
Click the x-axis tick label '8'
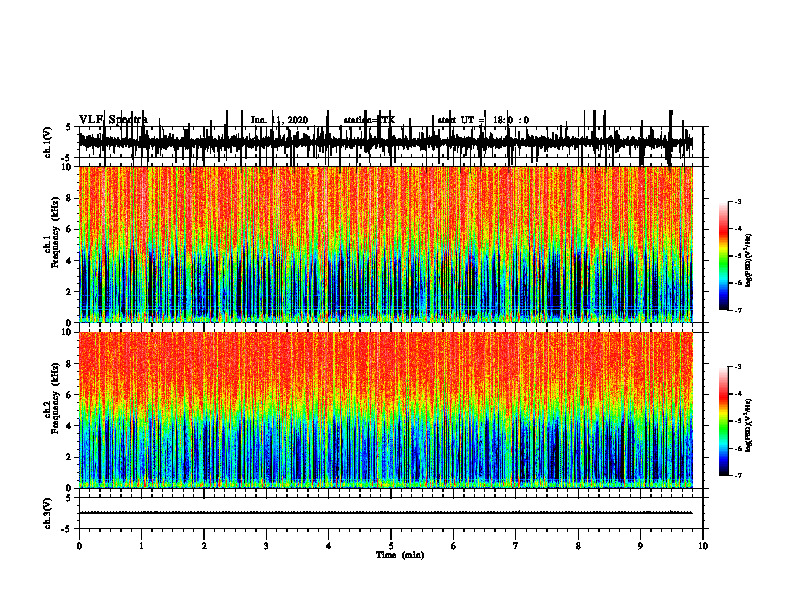(x=578, y=546)
